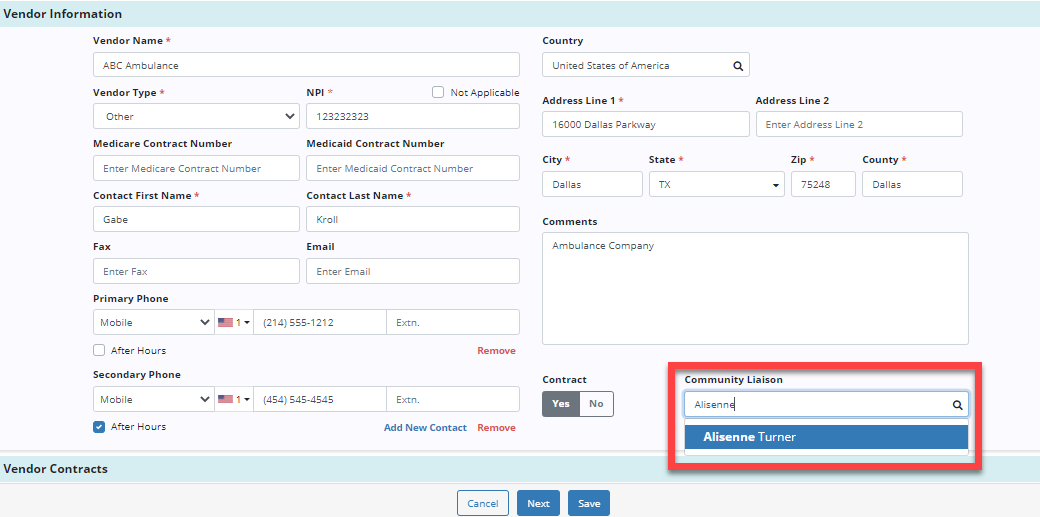Enable After Hours for Primary Phone

click(99, 351)
